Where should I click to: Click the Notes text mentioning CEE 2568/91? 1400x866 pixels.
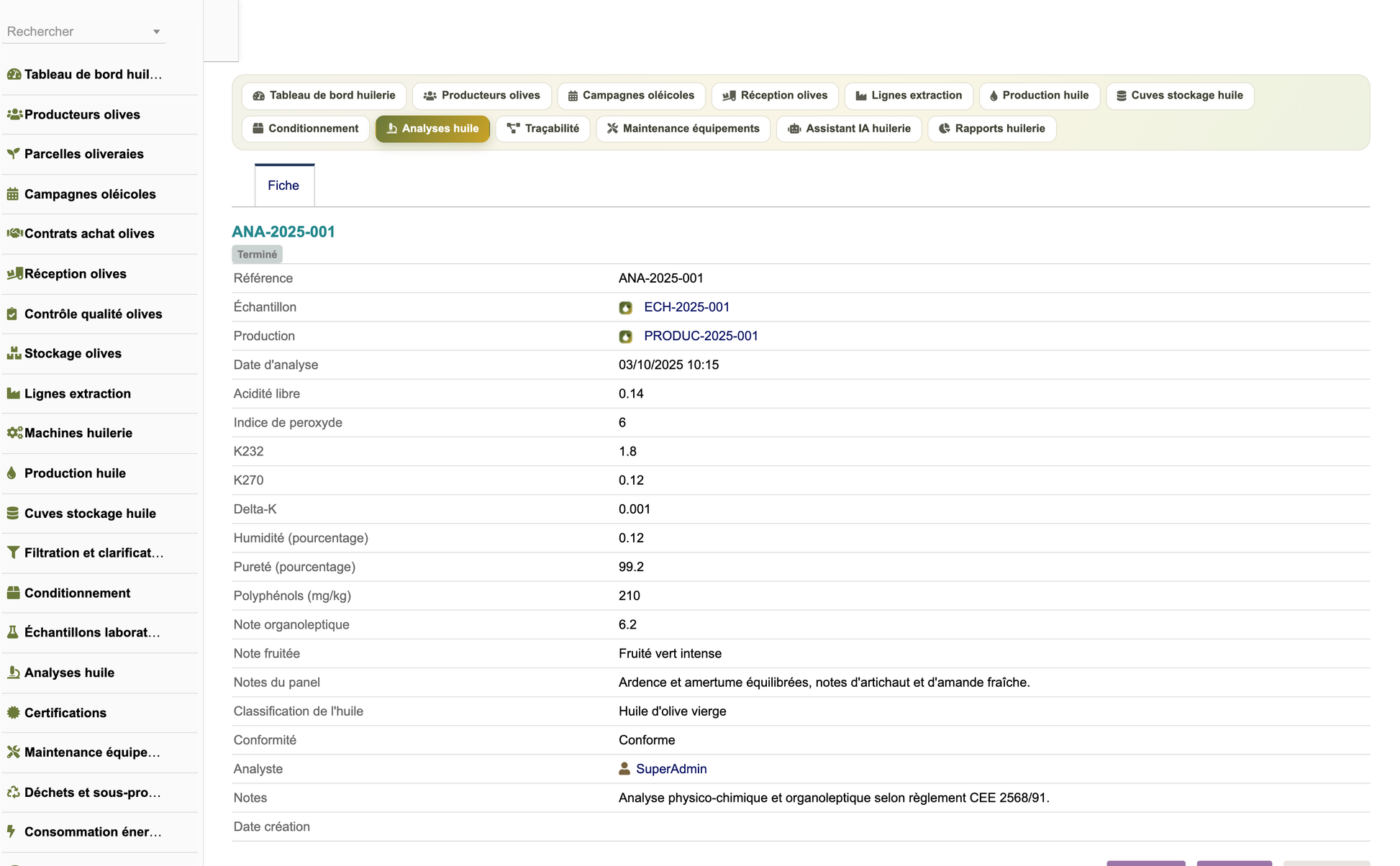(x=834, y=798)
